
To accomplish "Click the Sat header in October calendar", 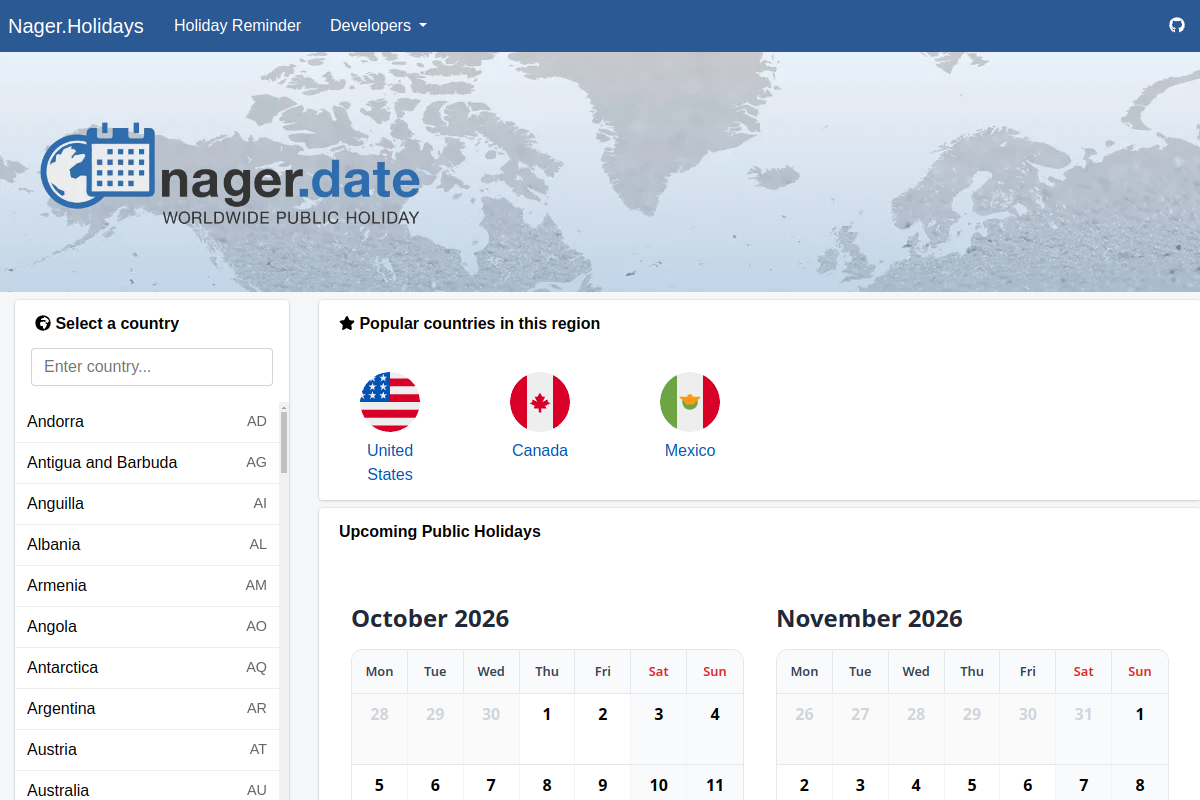I will pyautogui.click(x=659, y=672).
